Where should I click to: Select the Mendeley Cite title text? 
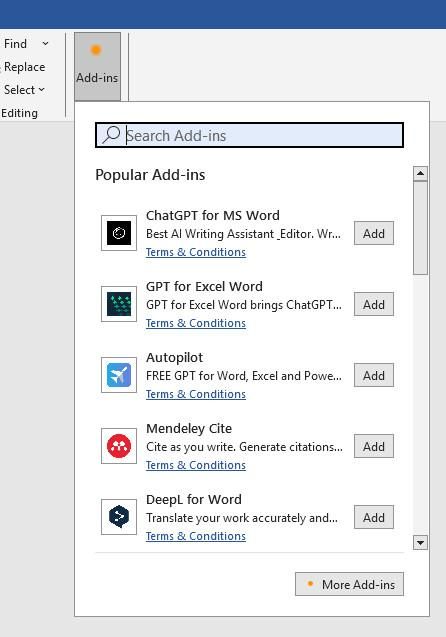tap(189, 428)
